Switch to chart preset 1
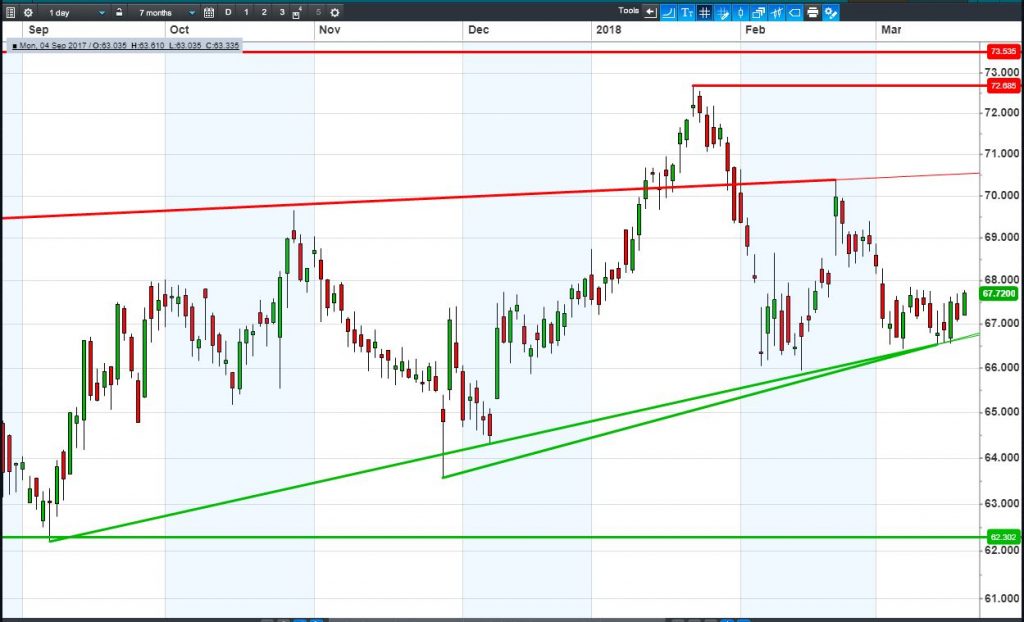 click(x=246, y=12)
